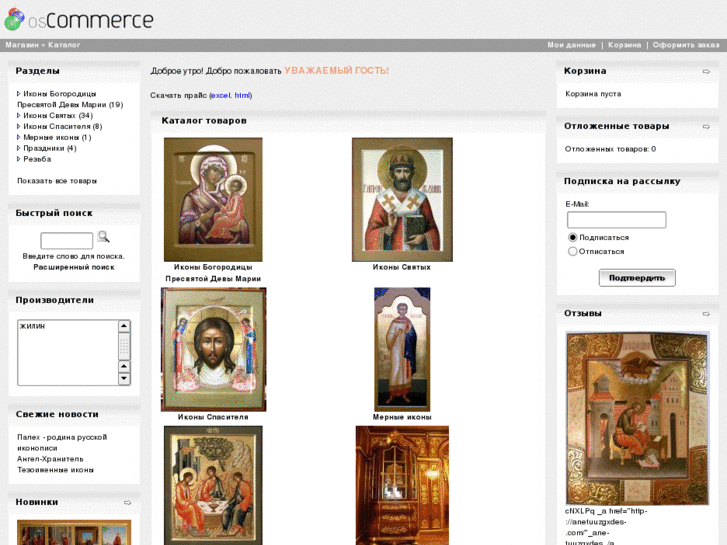
Task: Select the Отписаться radio button
Action: [x=573, y=251]
